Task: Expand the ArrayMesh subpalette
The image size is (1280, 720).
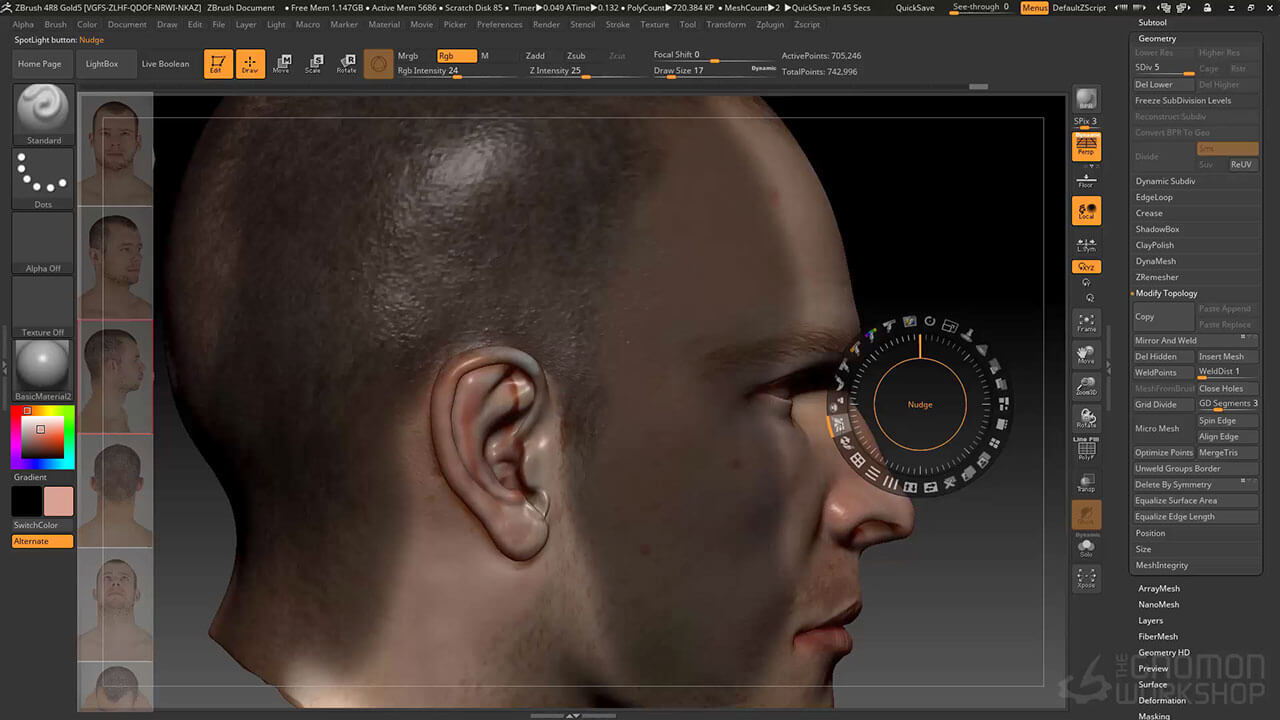Action: pyautogui.click(x=1159, y=589)
